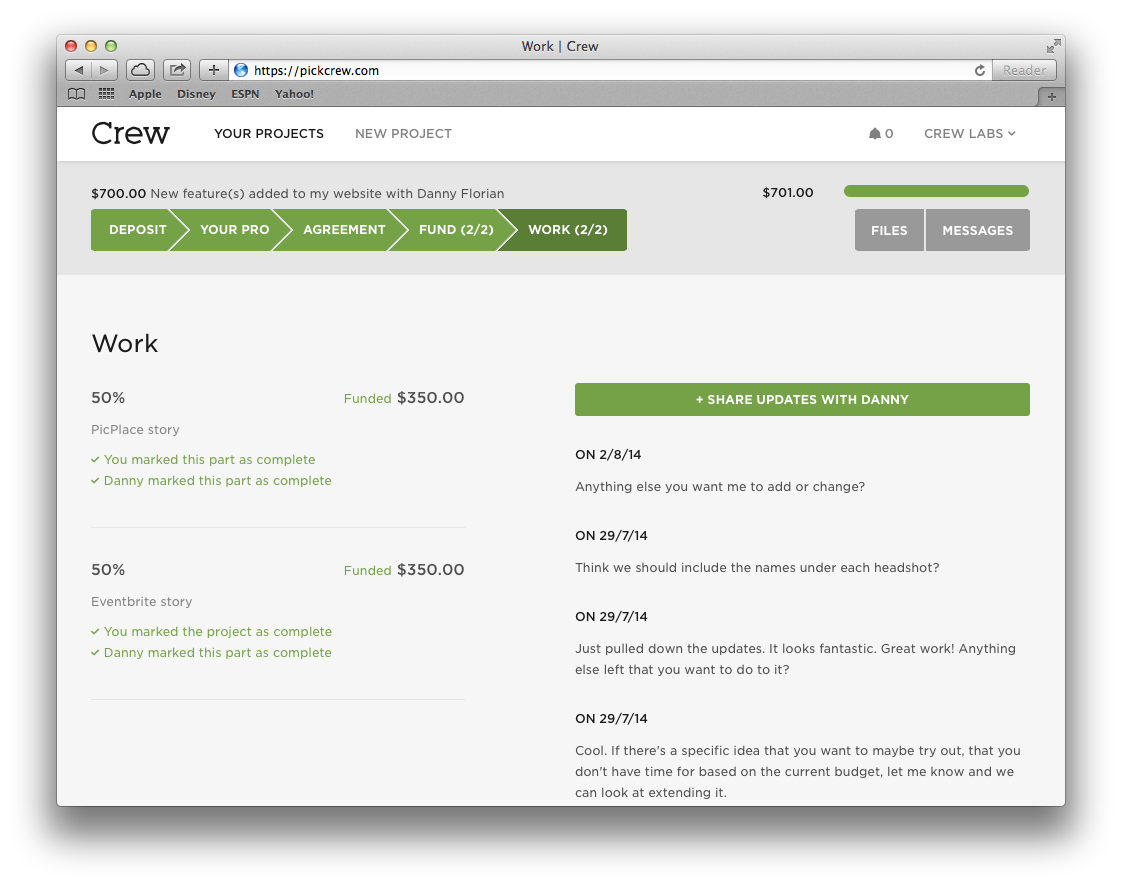Screen dimensions: 1122x885
Task: Open the New Project page
Action: point(404,134)
